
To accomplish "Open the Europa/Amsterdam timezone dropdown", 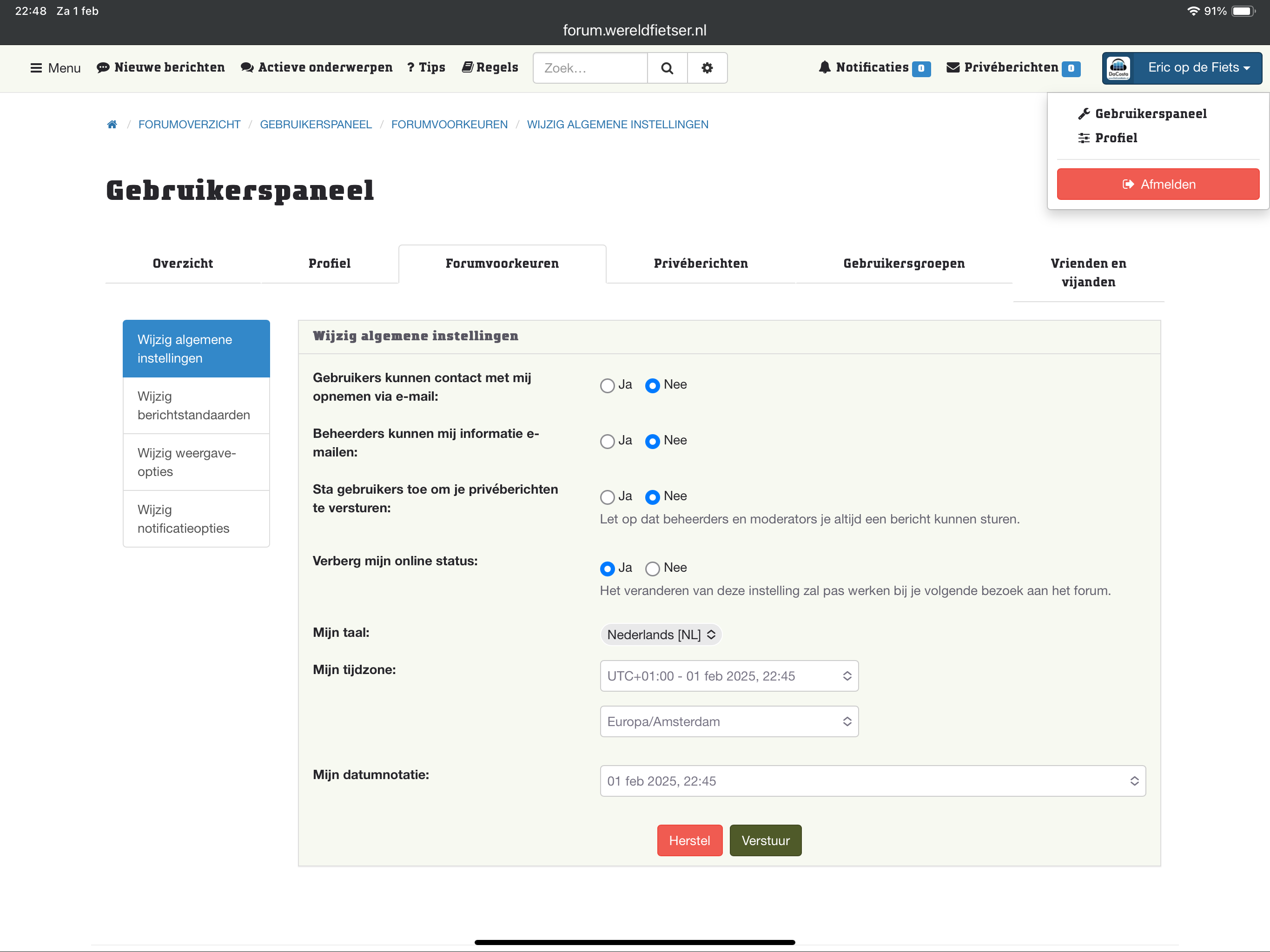I will [728, 721].
